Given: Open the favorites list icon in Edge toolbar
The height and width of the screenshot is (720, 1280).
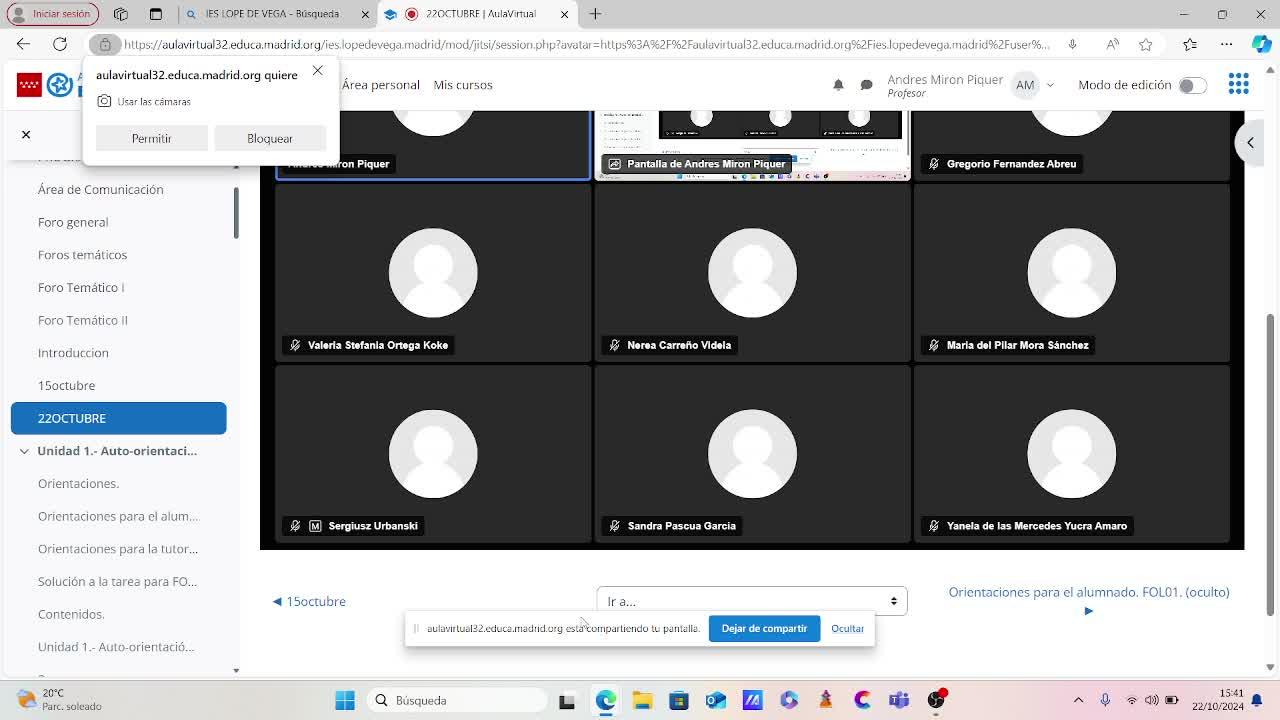Looking at the screenshot, I should coord(1190,44).
